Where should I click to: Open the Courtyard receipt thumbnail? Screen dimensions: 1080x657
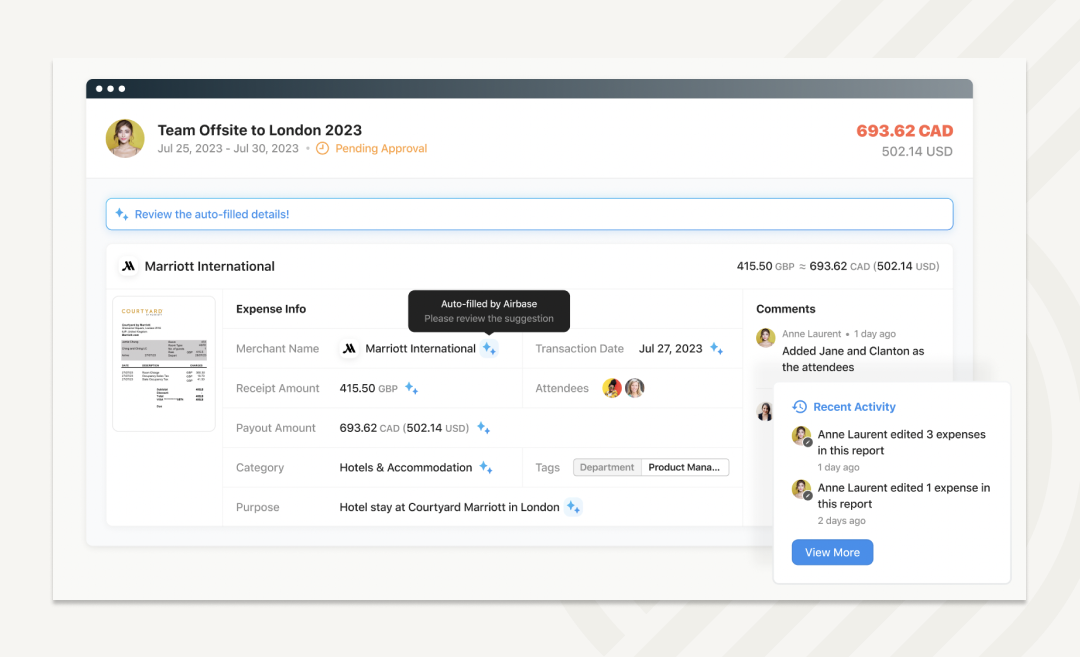[164, 364]
